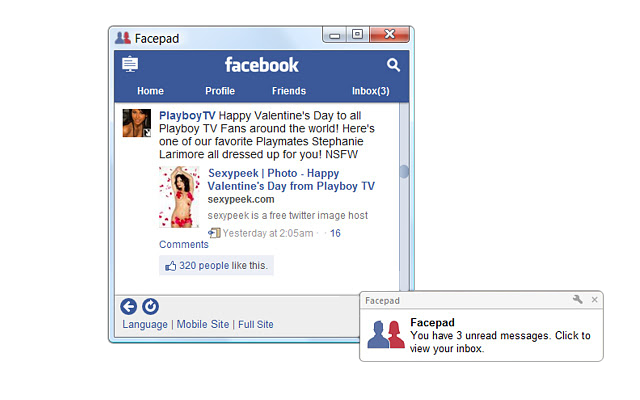Viewport: 640px width, 400px height.
Task: Open the Home tab
Action: pos(150,91)
